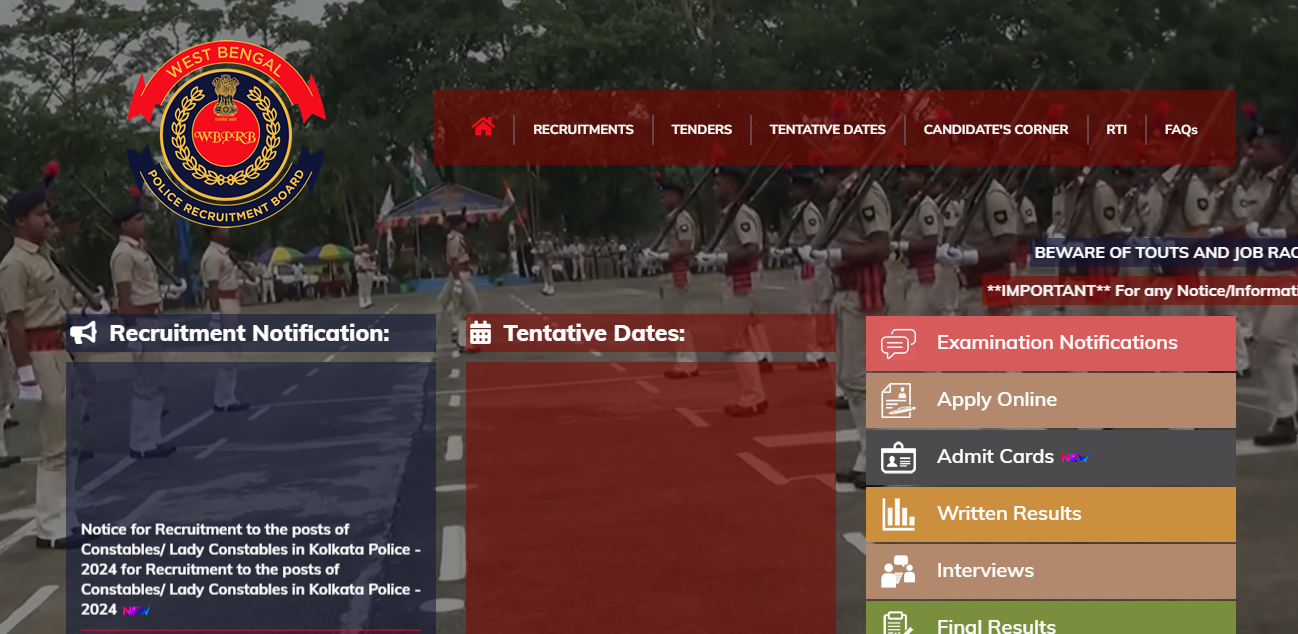Click the ID card icon for Admit Cards
This screenshot has width=1298, height=634.
[x=897, y=457]
